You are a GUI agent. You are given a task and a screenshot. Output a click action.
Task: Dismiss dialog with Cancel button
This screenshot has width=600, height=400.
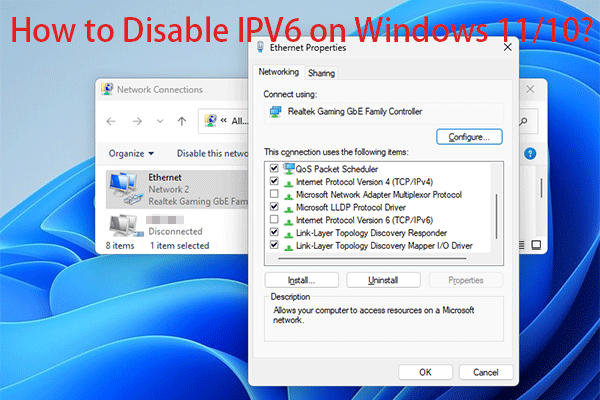coord(486,372)
